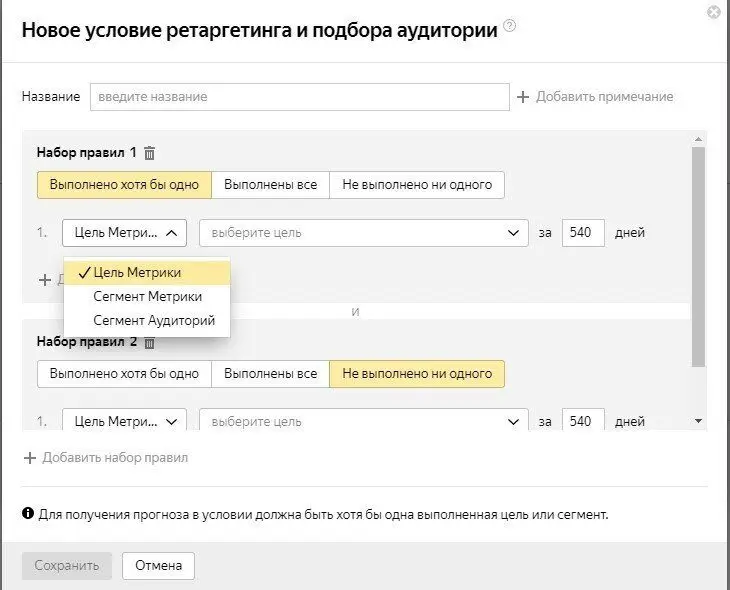
Task: Select 'Не выполнено ни одного' in rule set 1
Action: [x=417, y=185]
